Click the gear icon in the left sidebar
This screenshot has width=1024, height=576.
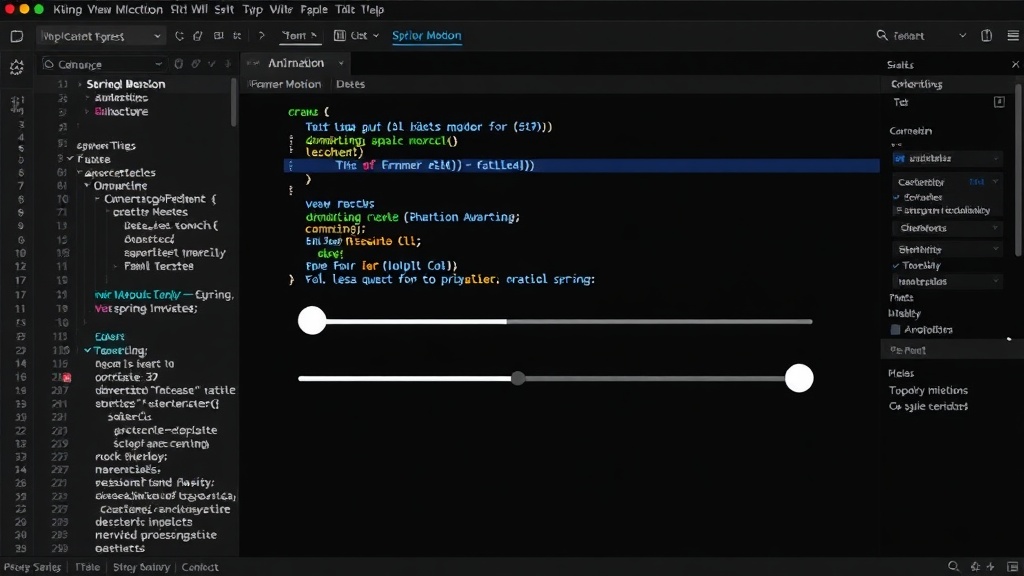pos(16,67)
